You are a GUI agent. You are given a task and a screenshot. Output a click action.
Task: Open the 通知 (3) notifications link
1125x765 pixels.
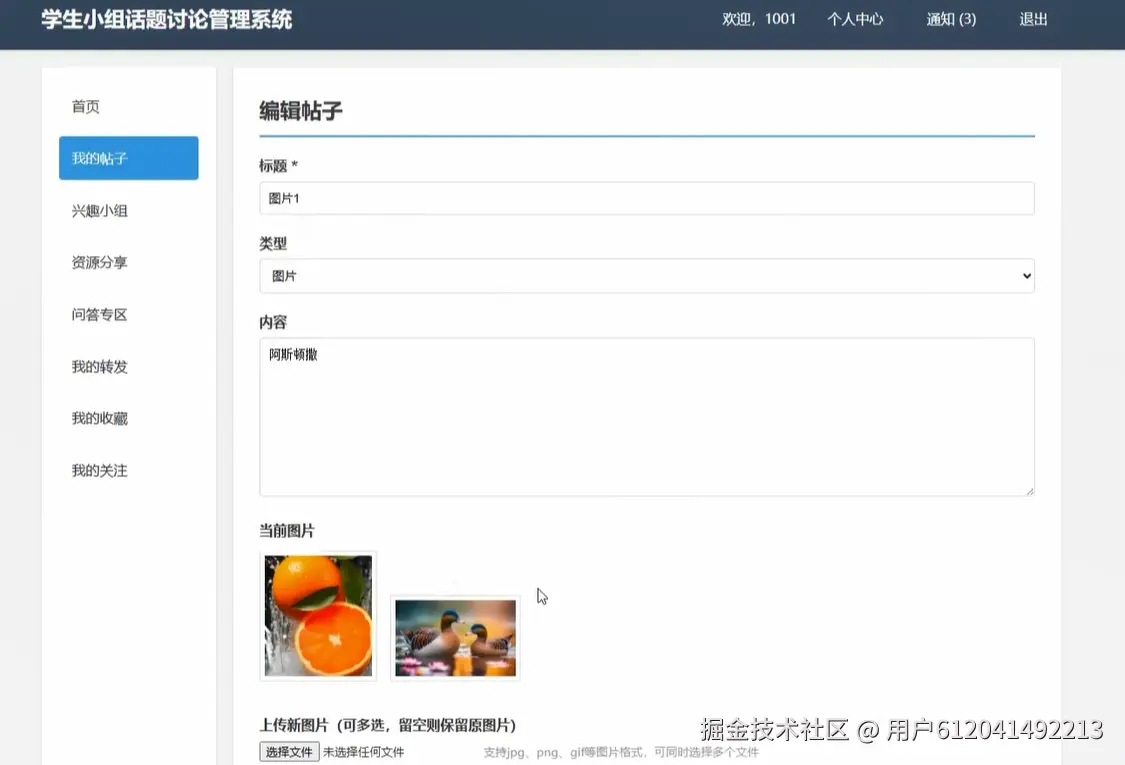949,19
